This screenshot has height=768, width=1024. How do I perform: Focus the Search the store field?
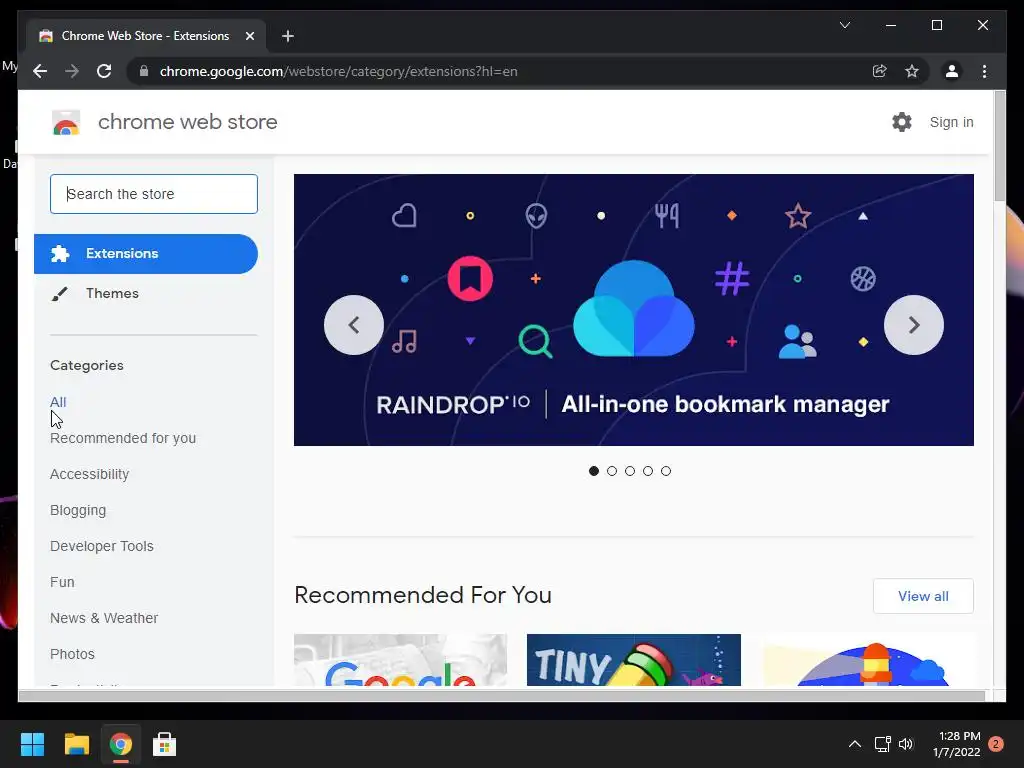click(154, 194)
